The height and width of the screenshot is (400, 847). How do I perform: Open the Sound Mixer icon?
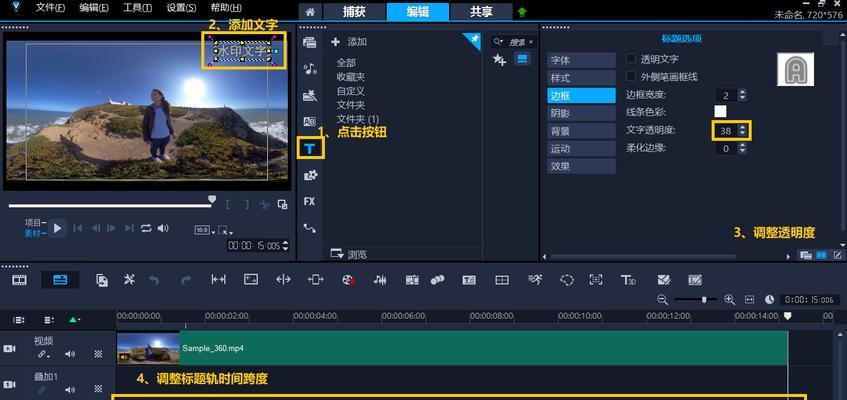click(380, 280)
